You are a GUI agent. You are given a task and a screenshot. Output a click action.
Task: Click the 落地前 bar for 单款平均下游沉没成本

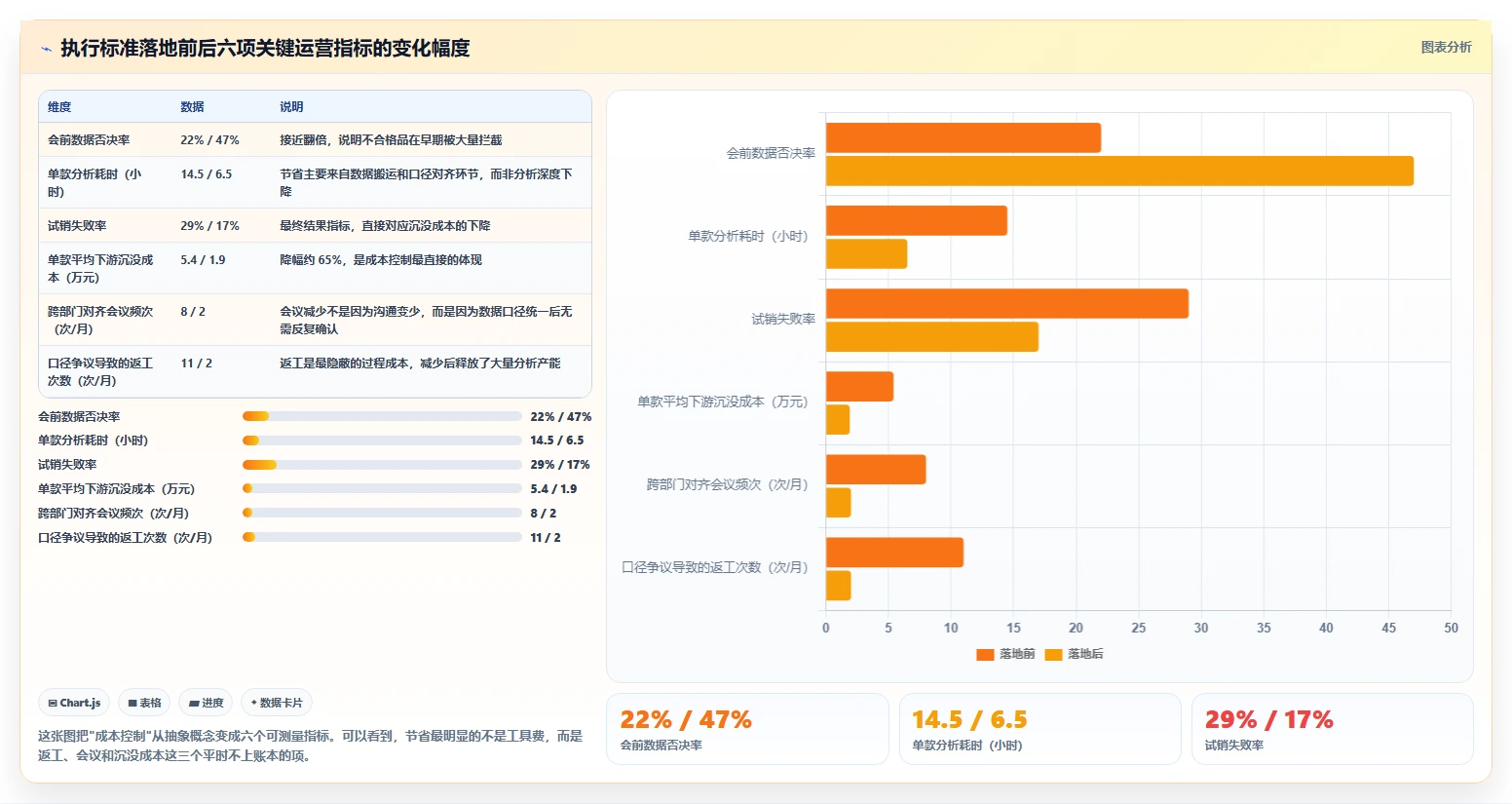(x=859, y=386)
